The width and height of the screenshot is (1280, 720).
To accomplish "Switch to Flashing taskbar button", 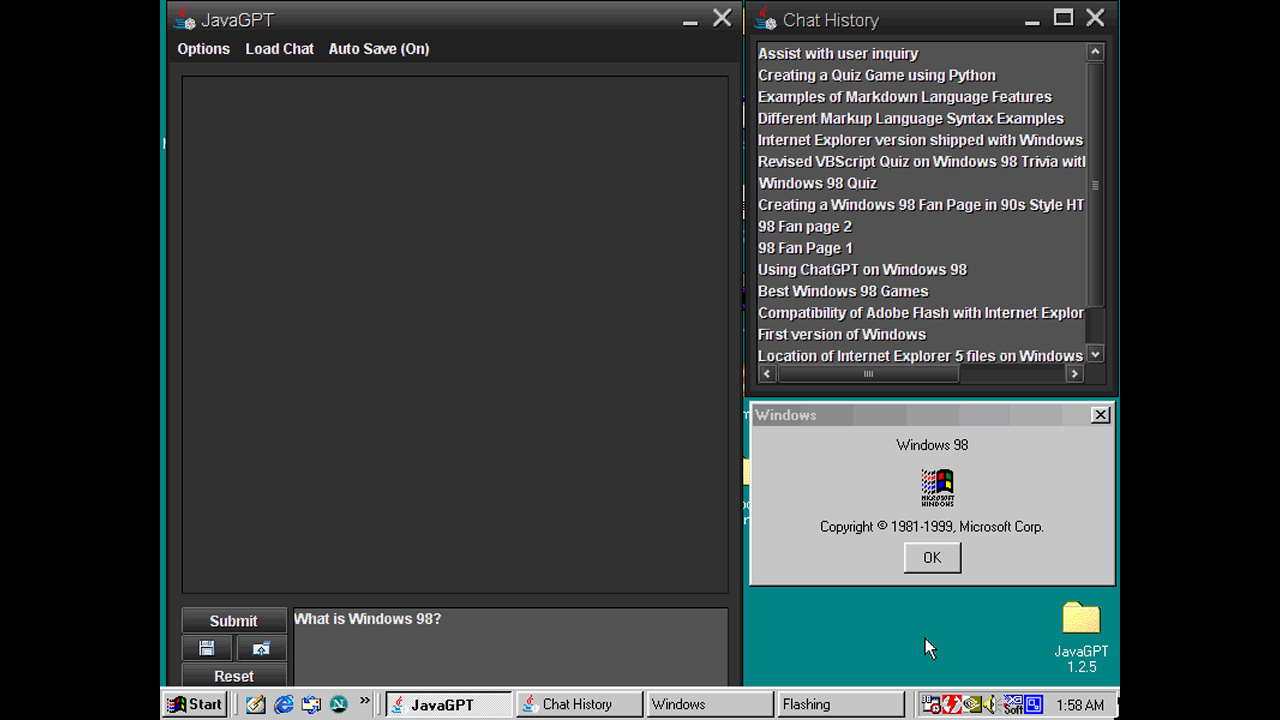I will (841, 704).
